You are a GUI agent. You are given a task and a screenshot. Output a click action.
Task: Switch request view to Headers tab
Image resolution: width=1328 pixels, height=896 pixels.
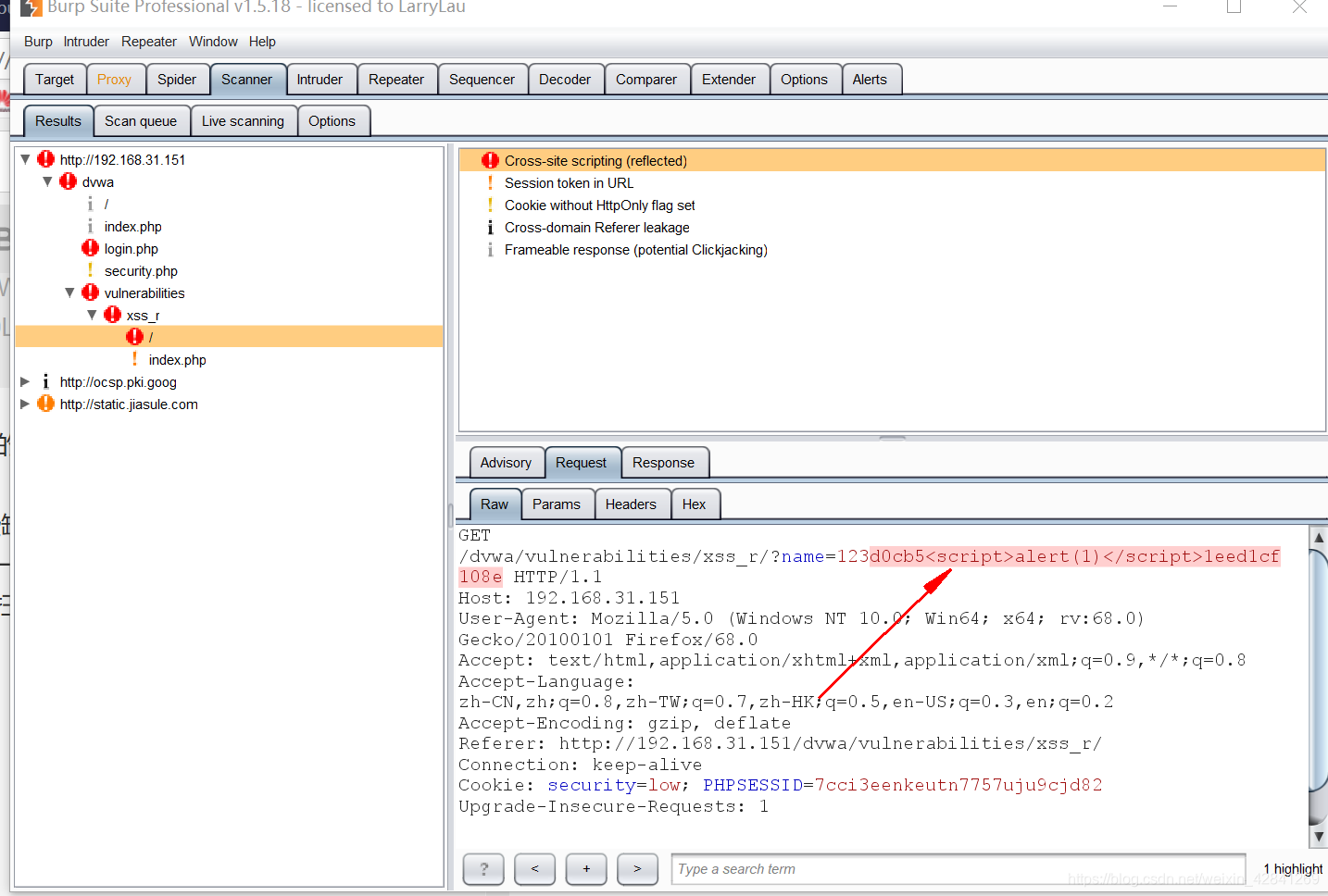631,504
